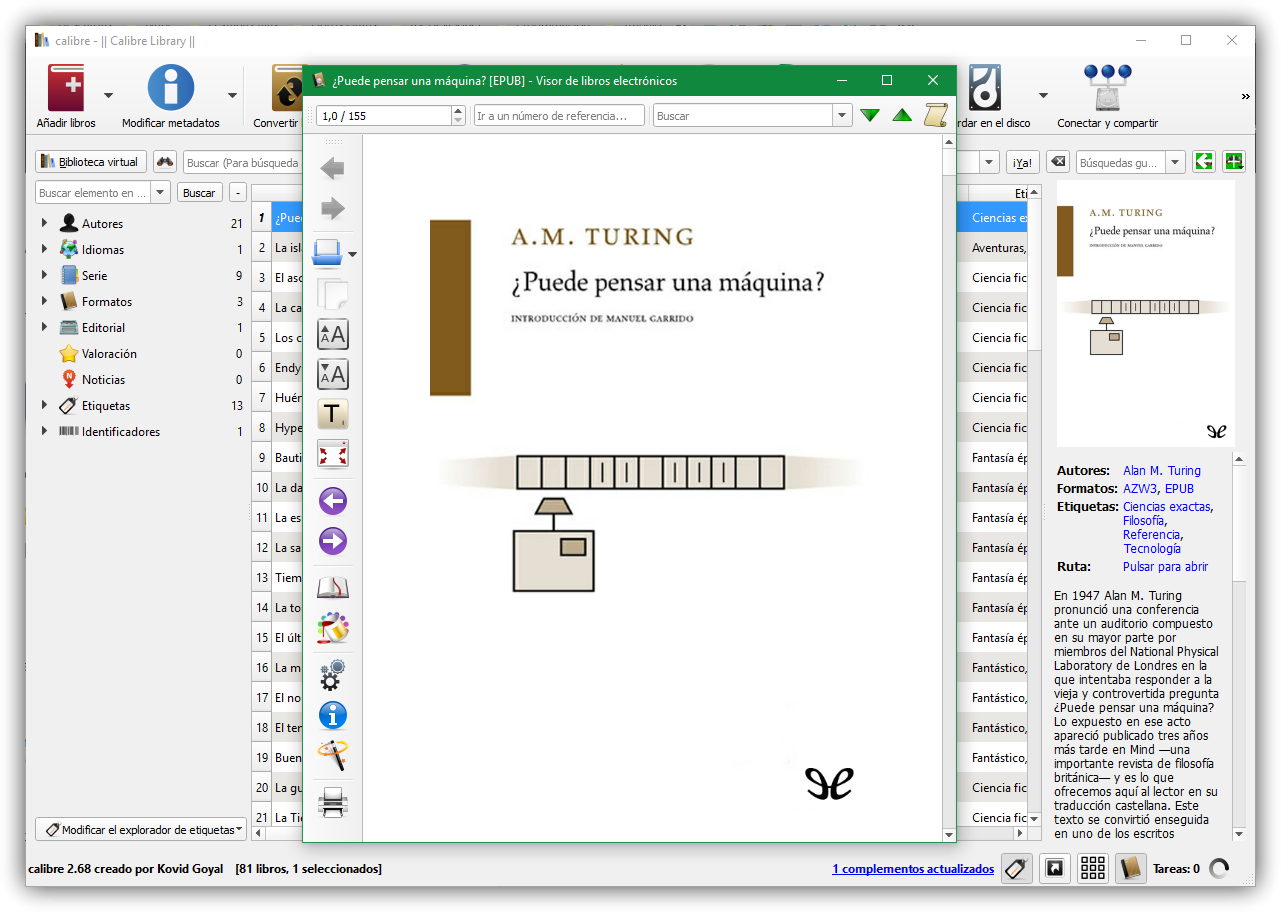Open the Guardar en el disco dropdown arrow
The width and height of the screenshot is (1281, 912).
click(1043, 96)
